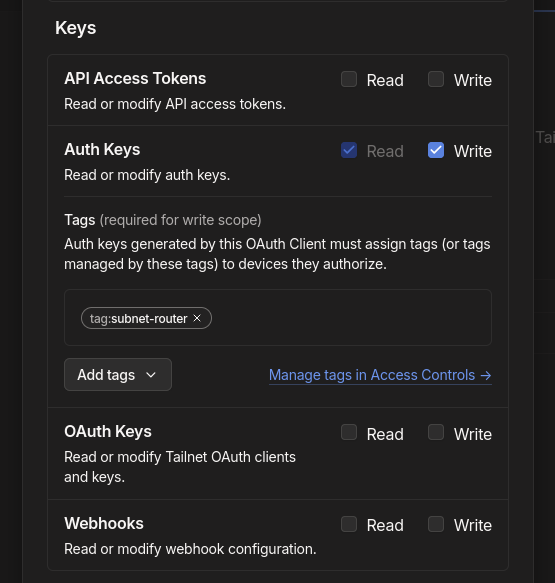Enable Write for API Access Tokens
Screen dimensions: 555x583
pyautogui.click(x=436, y=79)
